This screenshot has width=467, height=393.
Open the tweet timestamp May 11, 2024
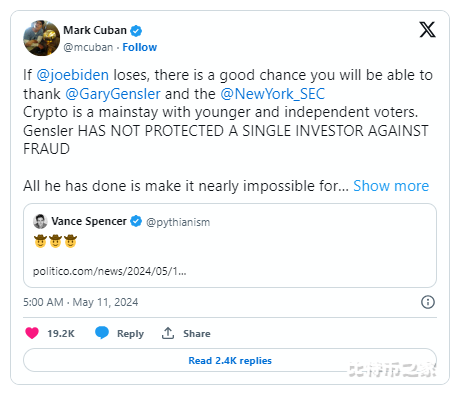pos(80,302)
